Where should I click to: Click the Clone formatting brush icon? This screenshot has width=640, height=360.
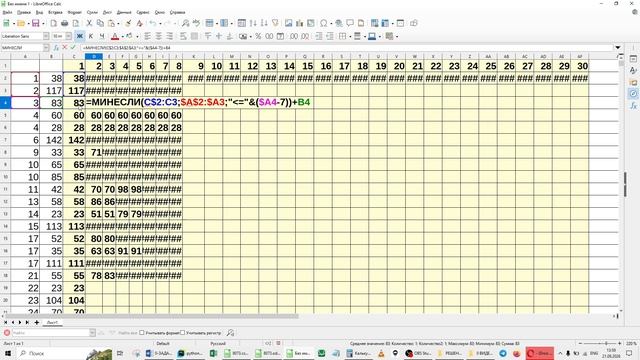pyautogui.click(x=128, y=23)
